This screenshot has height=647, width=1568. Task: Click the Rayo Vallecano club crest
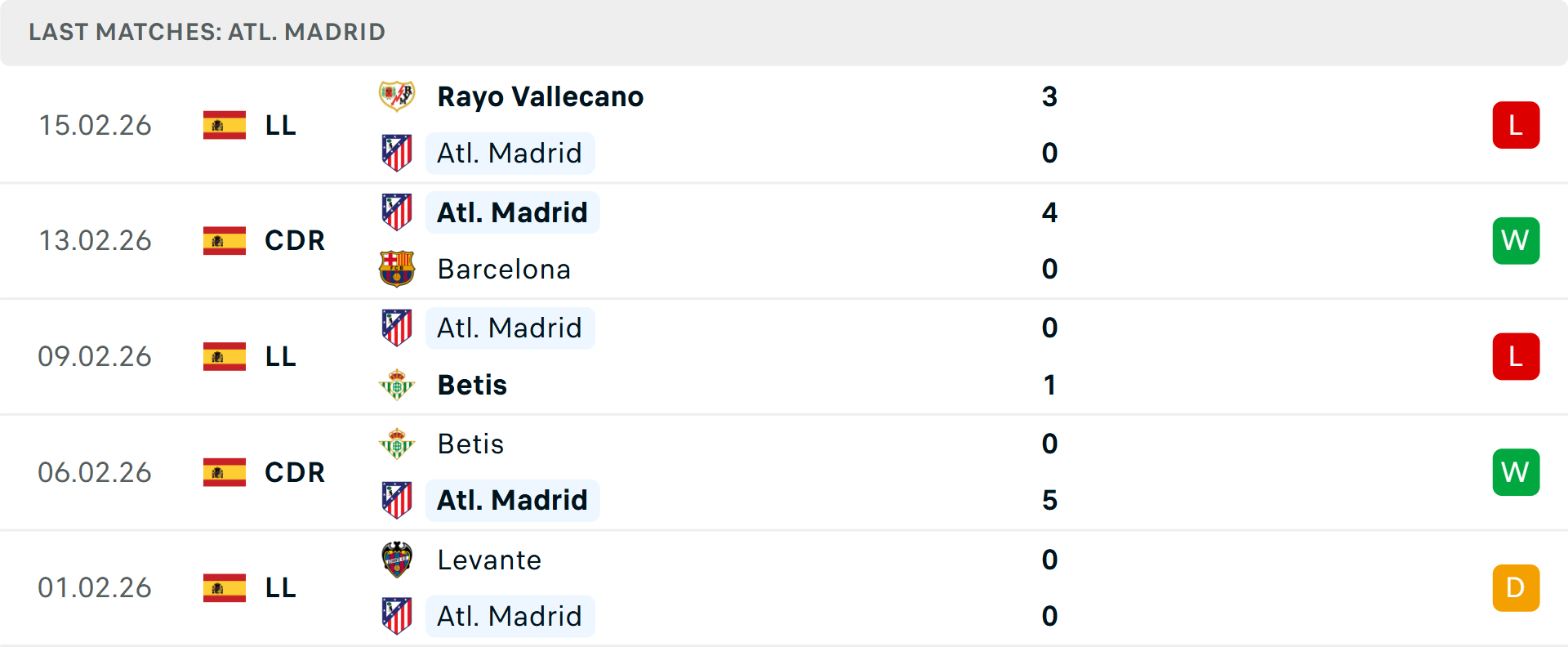[x=398, y=96]
